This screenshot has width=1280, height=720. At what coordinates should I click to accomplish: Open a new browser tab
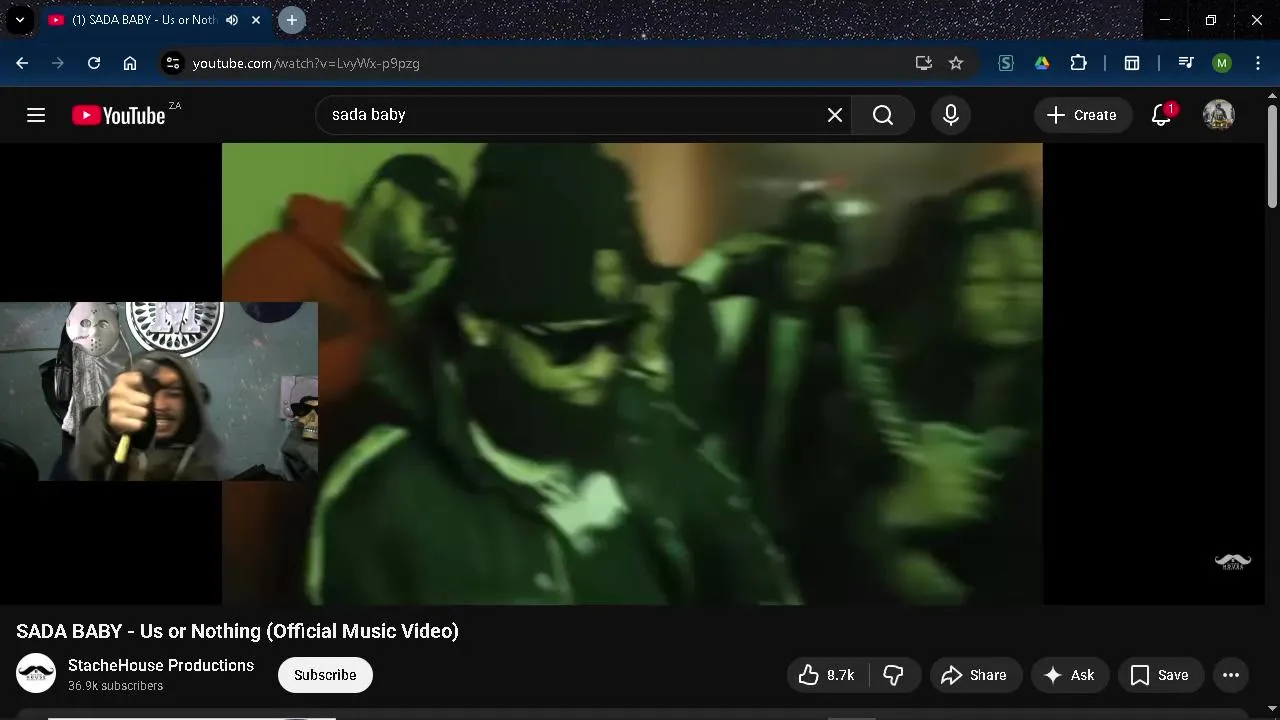coord(292,20)
